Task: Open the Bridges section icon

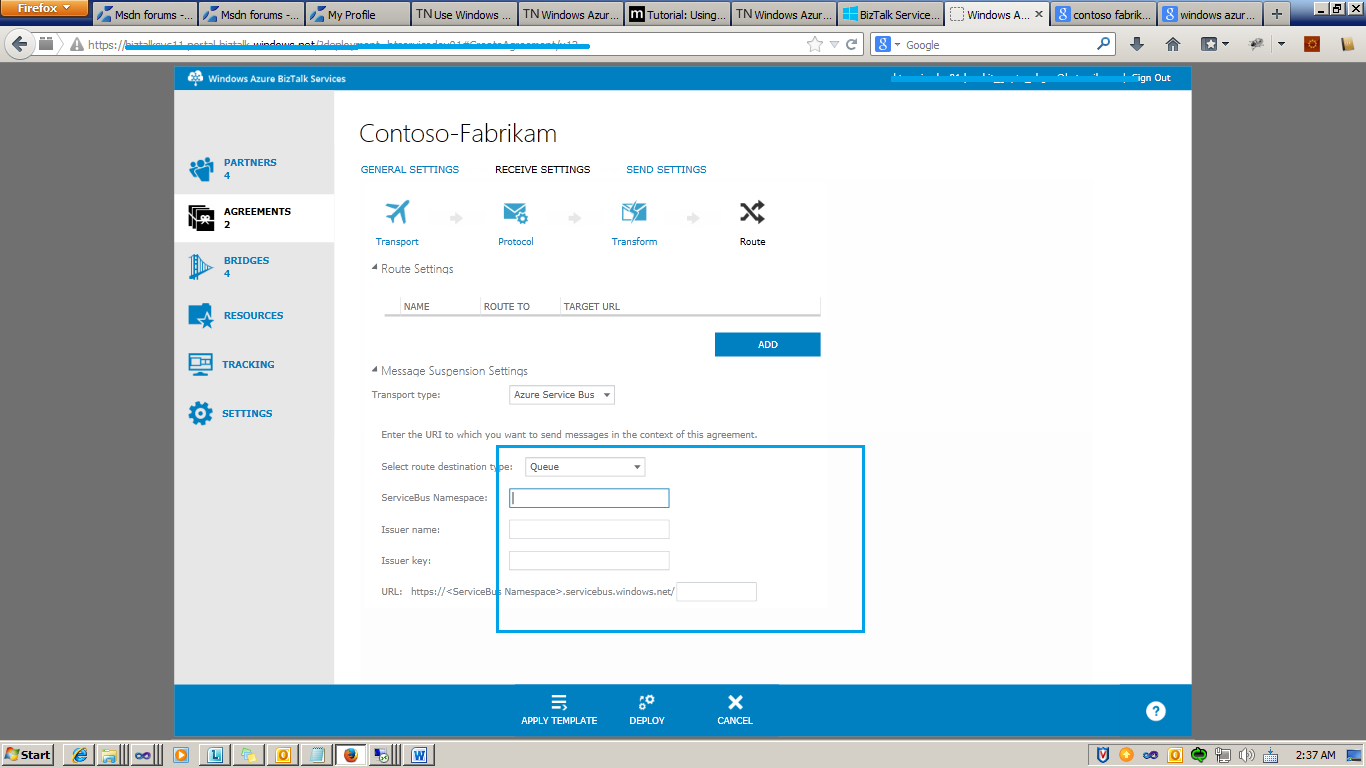Action: [201, 267]
